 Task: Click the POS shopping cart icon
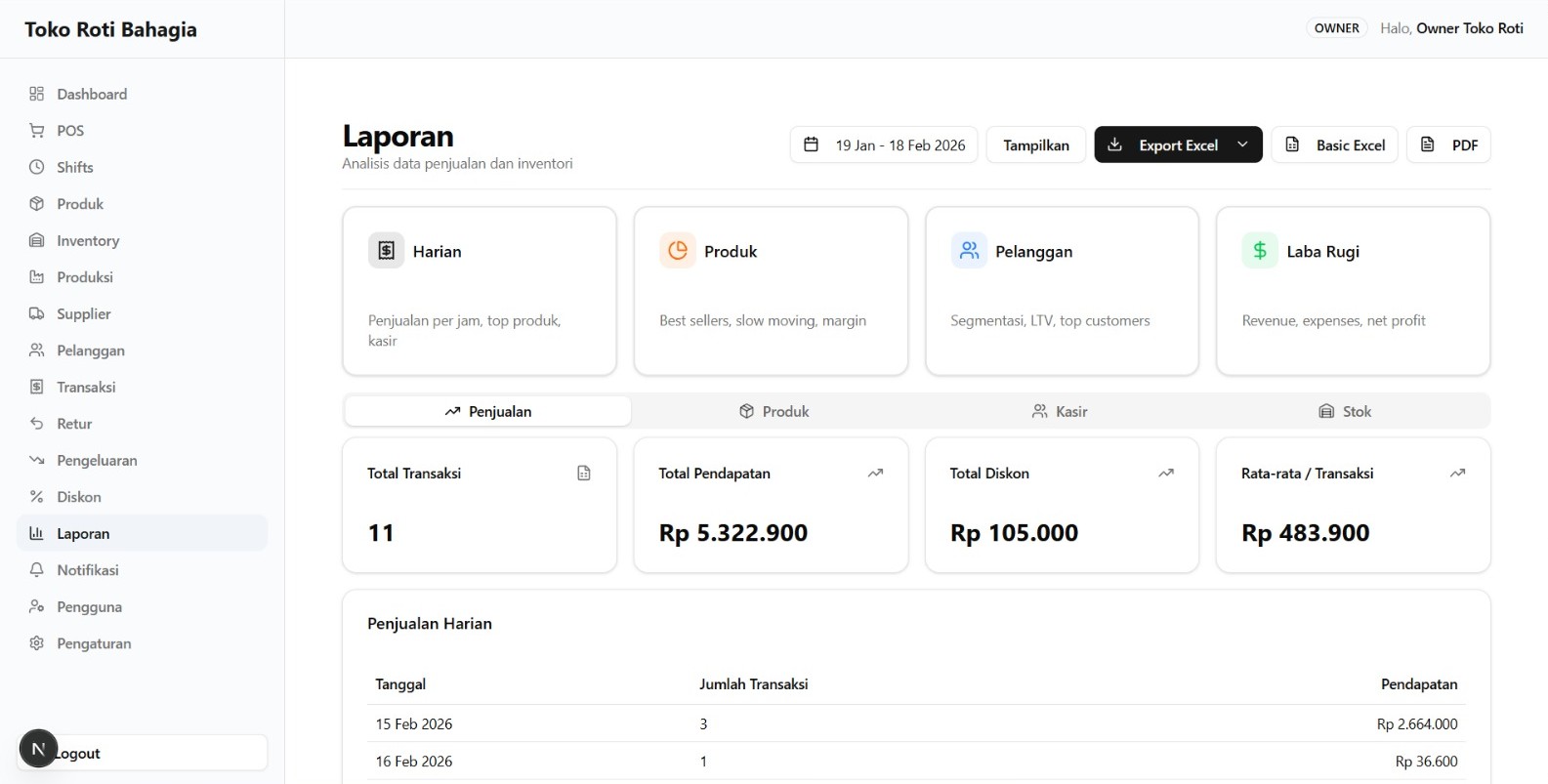tap(37, 131)
